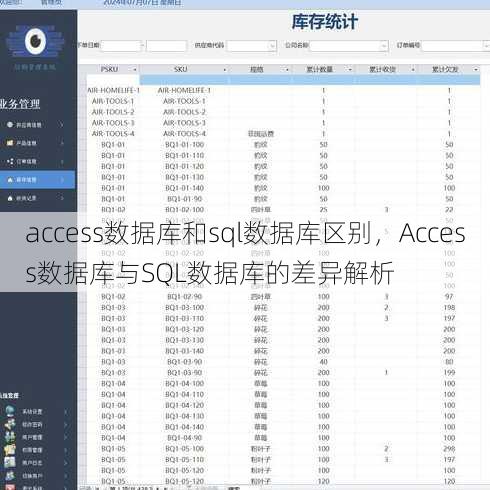
Task: Expand the 收货记录 chevron
Action: tap(62, 198)
